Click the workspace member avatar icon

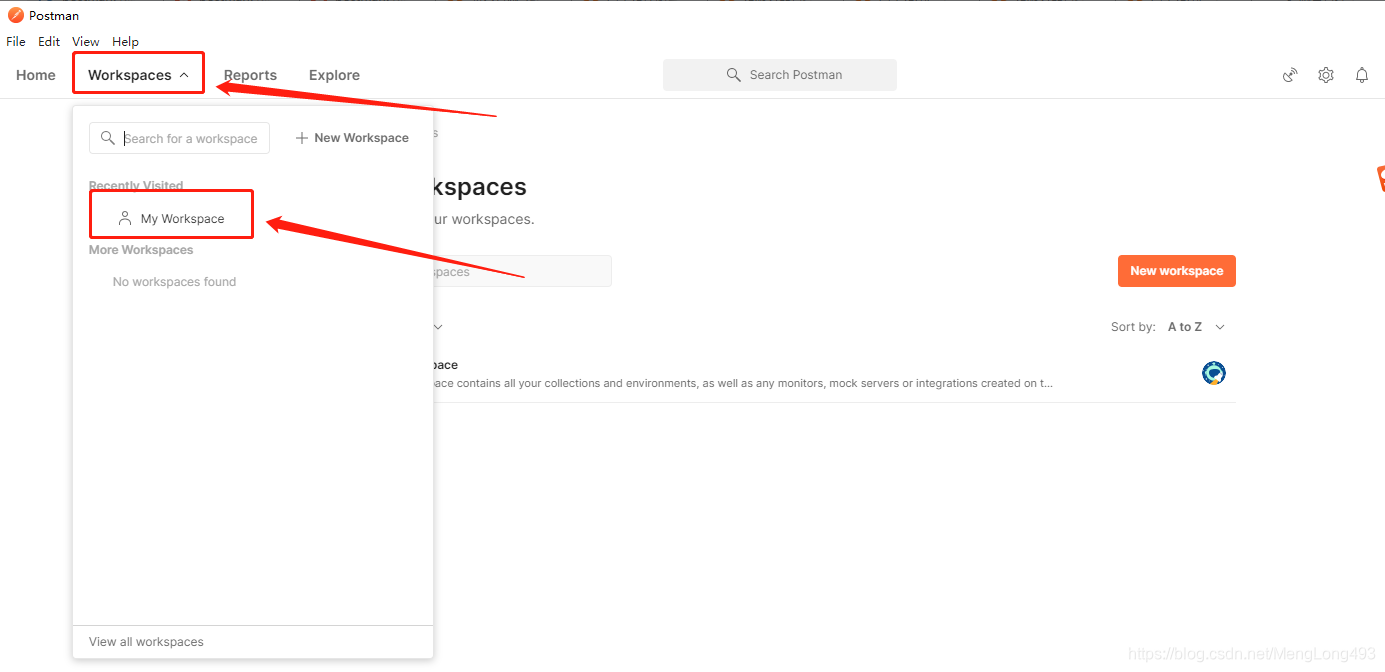click(1214, 373)
